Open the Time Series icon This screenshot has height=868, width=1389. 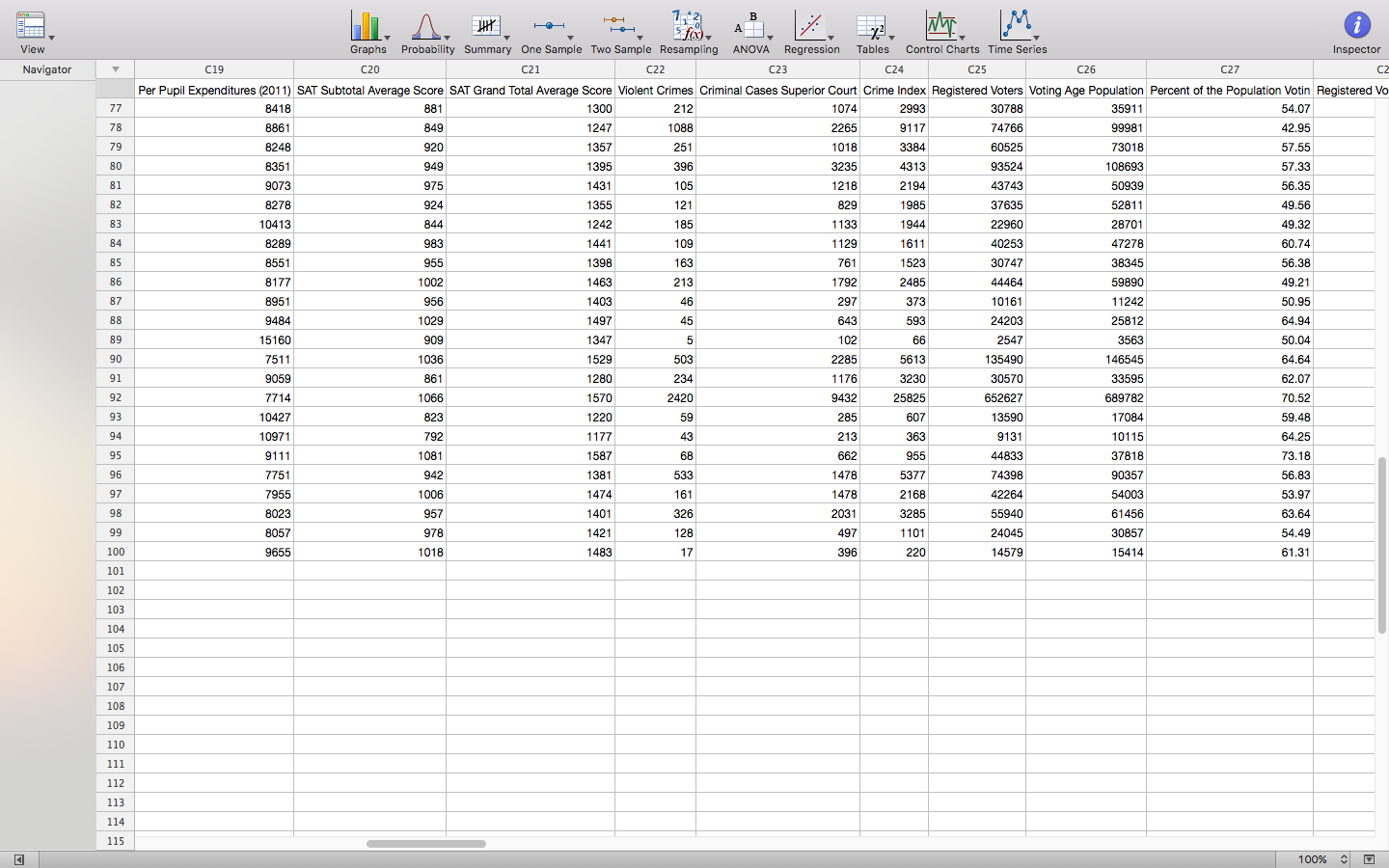coord(1016,26)
